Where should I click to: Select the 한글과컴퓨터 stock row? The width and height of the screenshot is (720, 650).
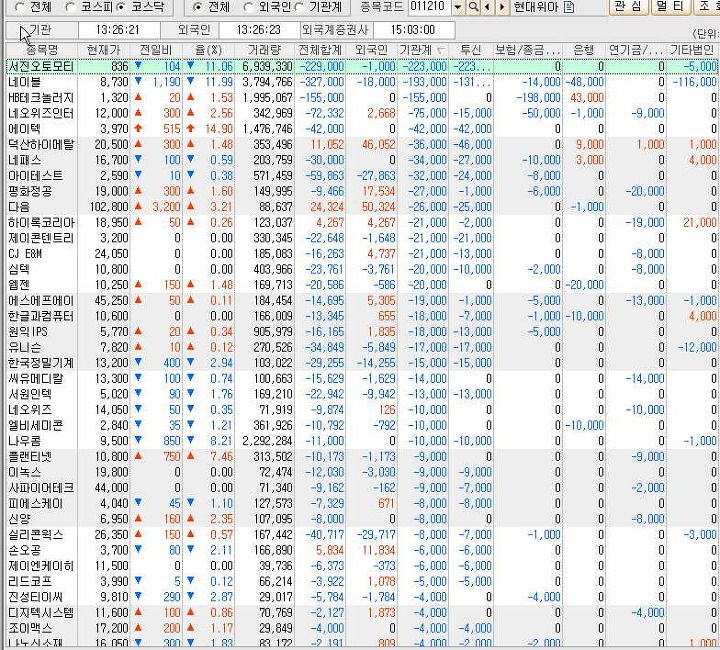(x=362, y=316)
